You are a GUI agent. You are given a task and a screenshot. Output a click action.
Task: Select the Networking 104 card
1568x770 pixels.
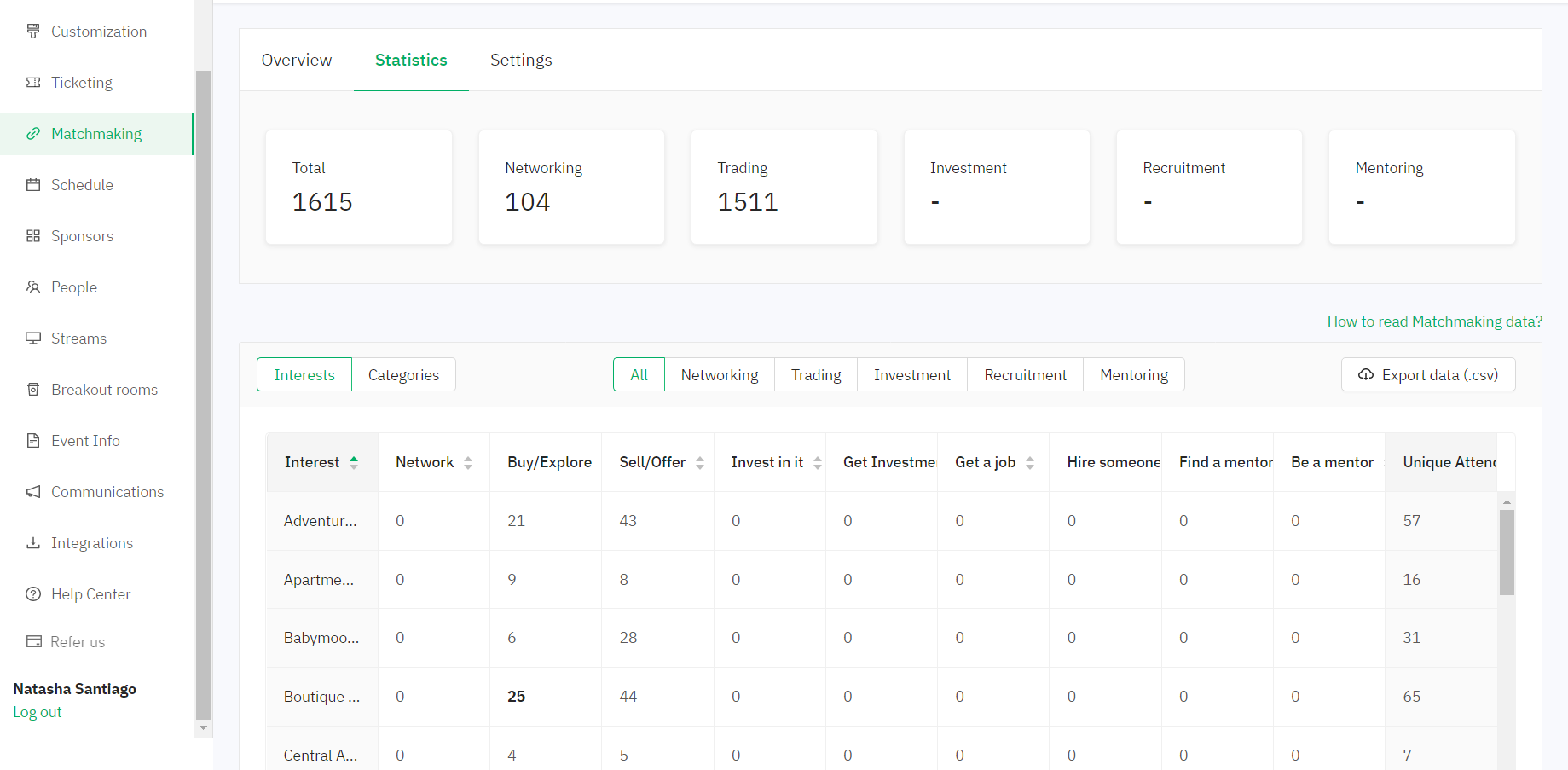coord(571,188)
